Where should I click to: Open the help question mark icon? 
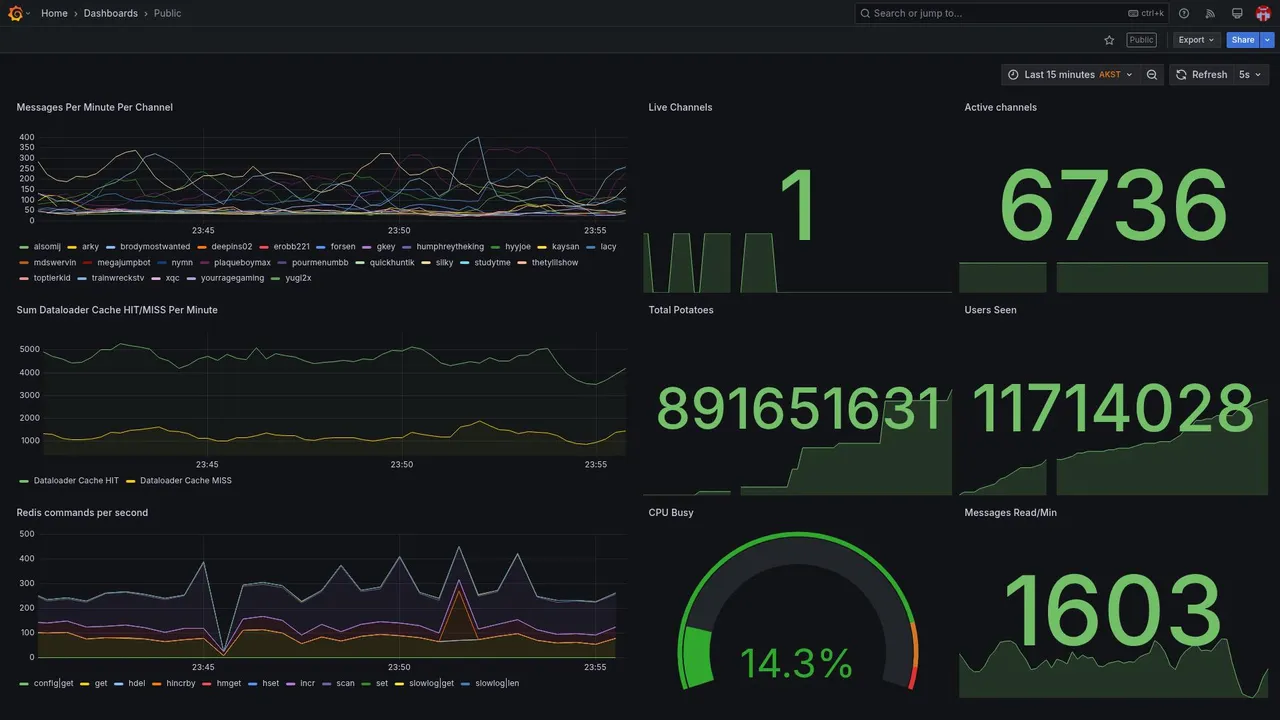coord(1184,13)
